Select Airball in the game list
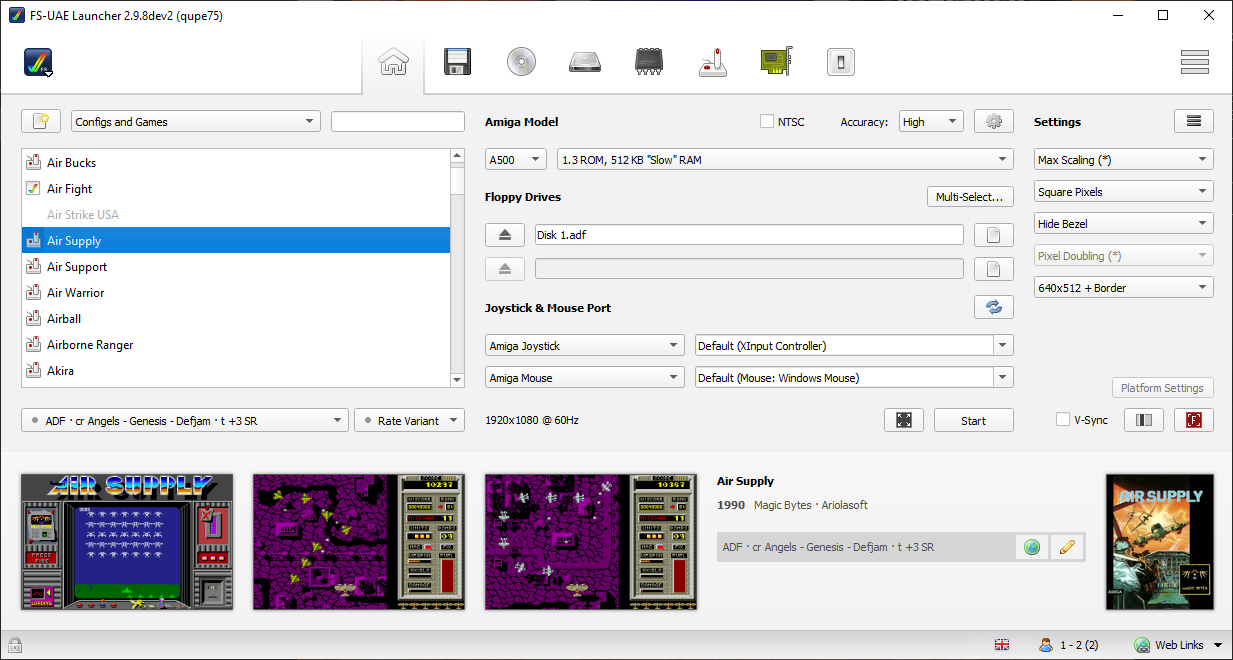 tap(236, 319)
